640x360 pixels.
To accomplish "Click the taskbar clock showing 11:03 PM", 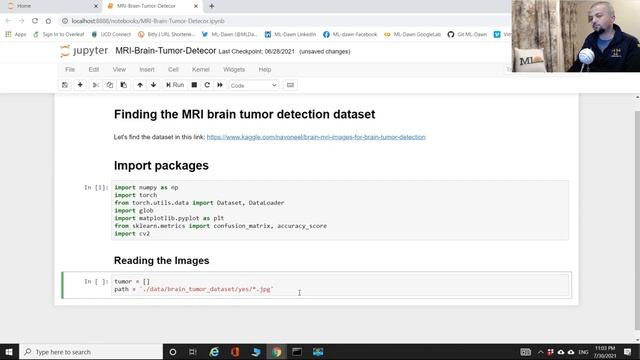I will pyautogui.click(x=605, y=352).
